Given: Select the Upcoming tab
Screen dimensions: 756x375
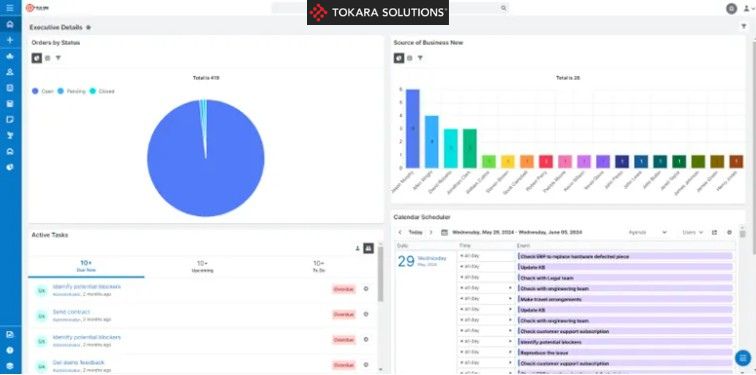Looking at the screenshot, I should point(202,266).
